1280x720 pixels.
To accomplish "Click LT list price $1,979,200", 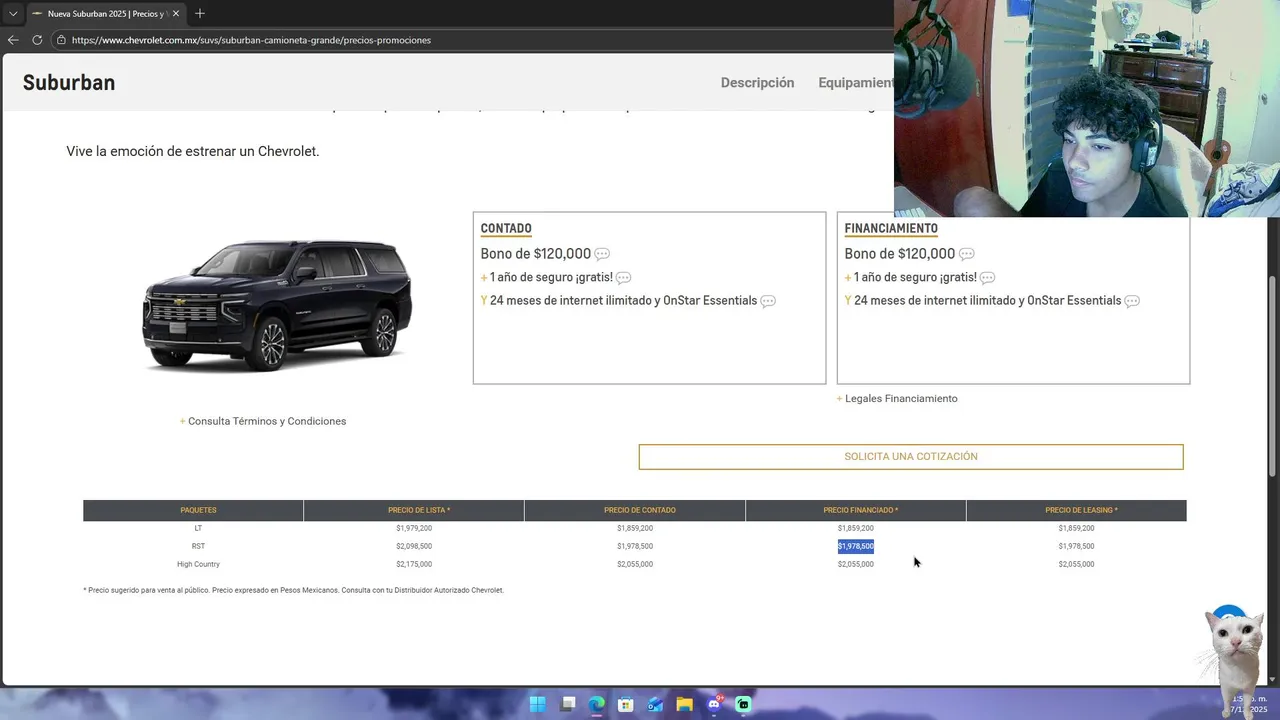I will click(414, 528).
